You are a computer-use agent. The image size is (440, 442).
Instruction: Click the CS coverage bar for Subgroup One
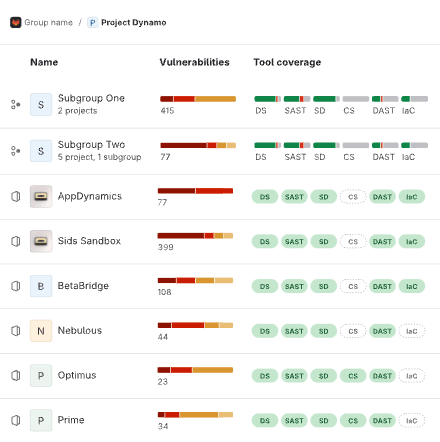point(356,99)
